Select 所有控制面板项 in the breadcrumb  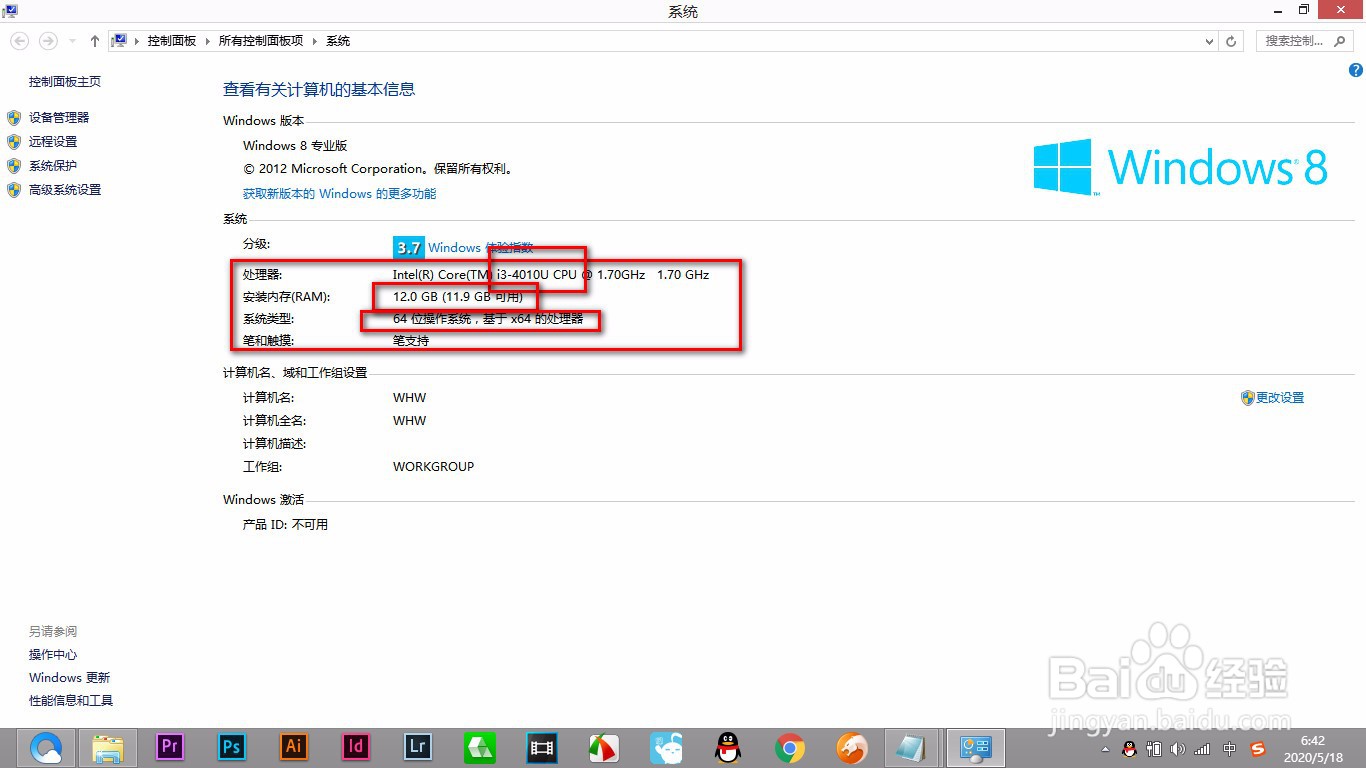(x=260, y=41)
